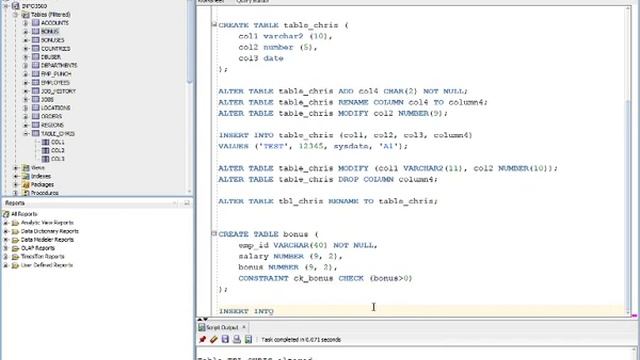The width and height of the screenshot is (640, 360).
Task: Click the DBUSER table icon
Action: [36, 57]
